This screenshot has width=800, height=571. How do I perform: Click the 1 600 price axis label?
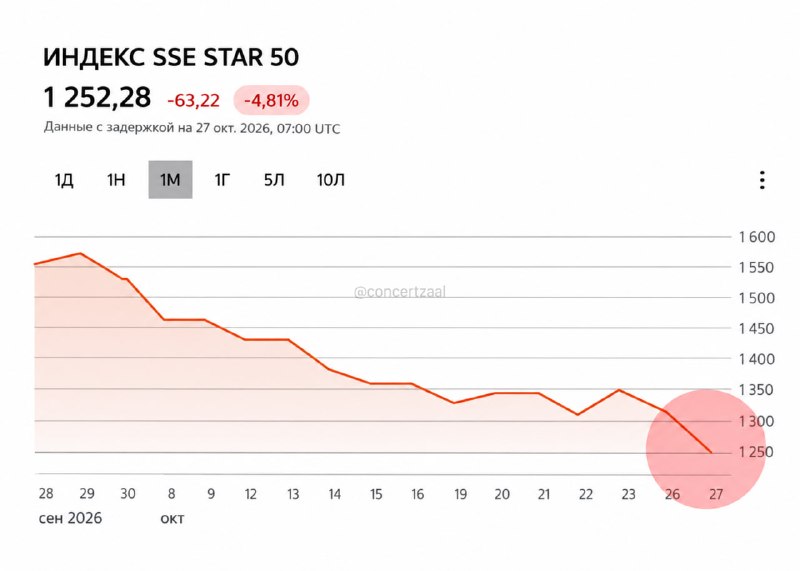(757, 237)
